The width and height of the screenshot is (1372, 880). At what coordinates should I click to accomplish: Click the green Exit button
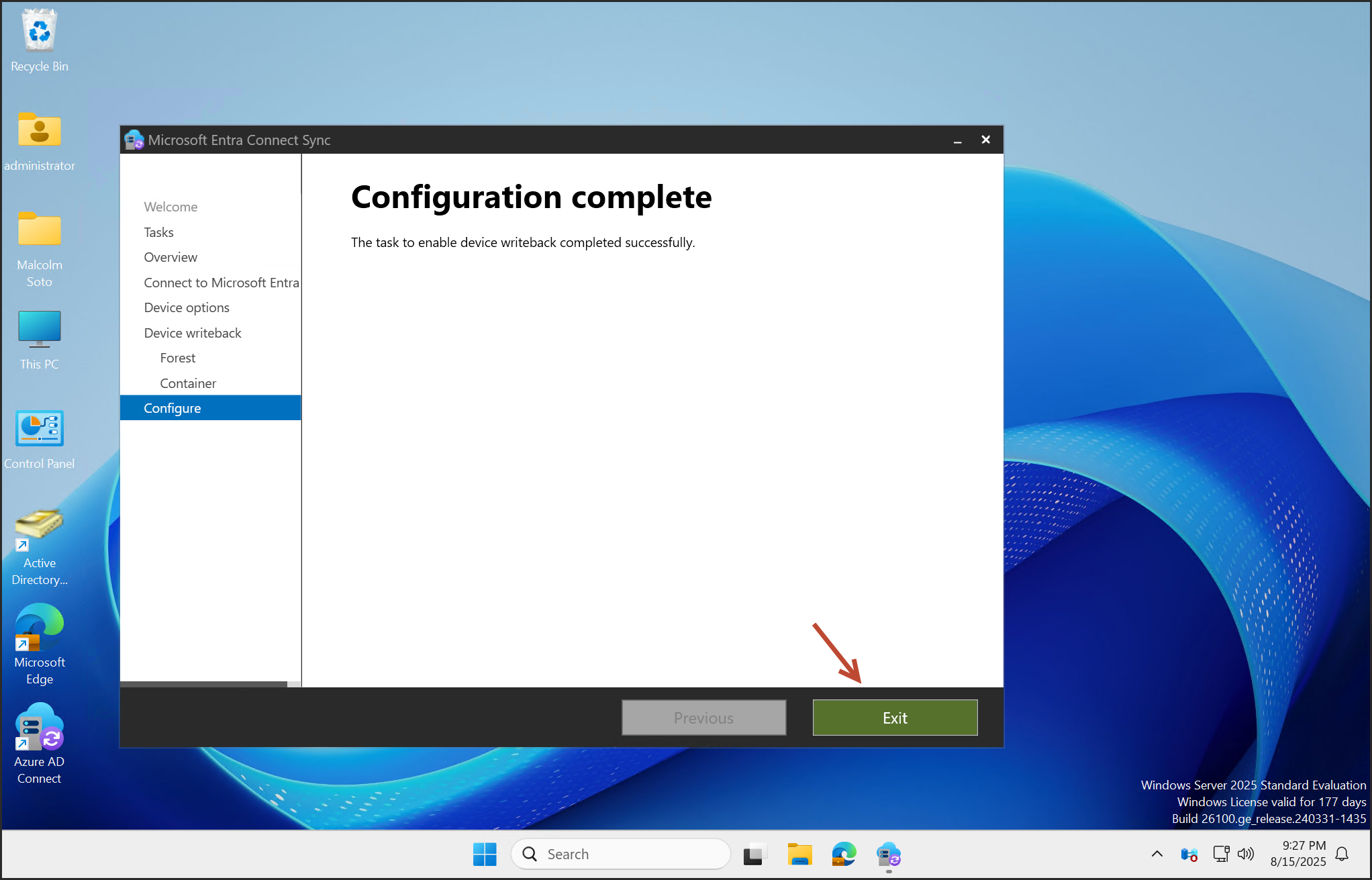894,718
